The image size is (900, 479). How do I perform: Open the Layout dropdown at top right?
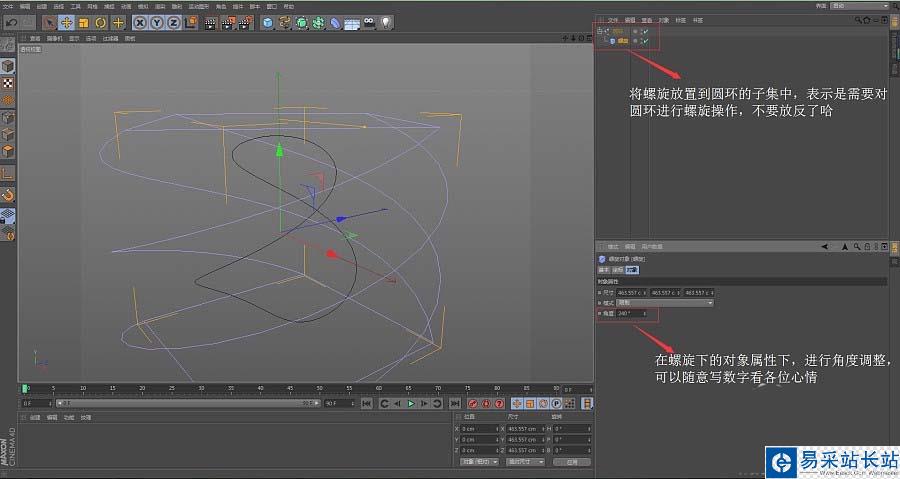point(860,6)
